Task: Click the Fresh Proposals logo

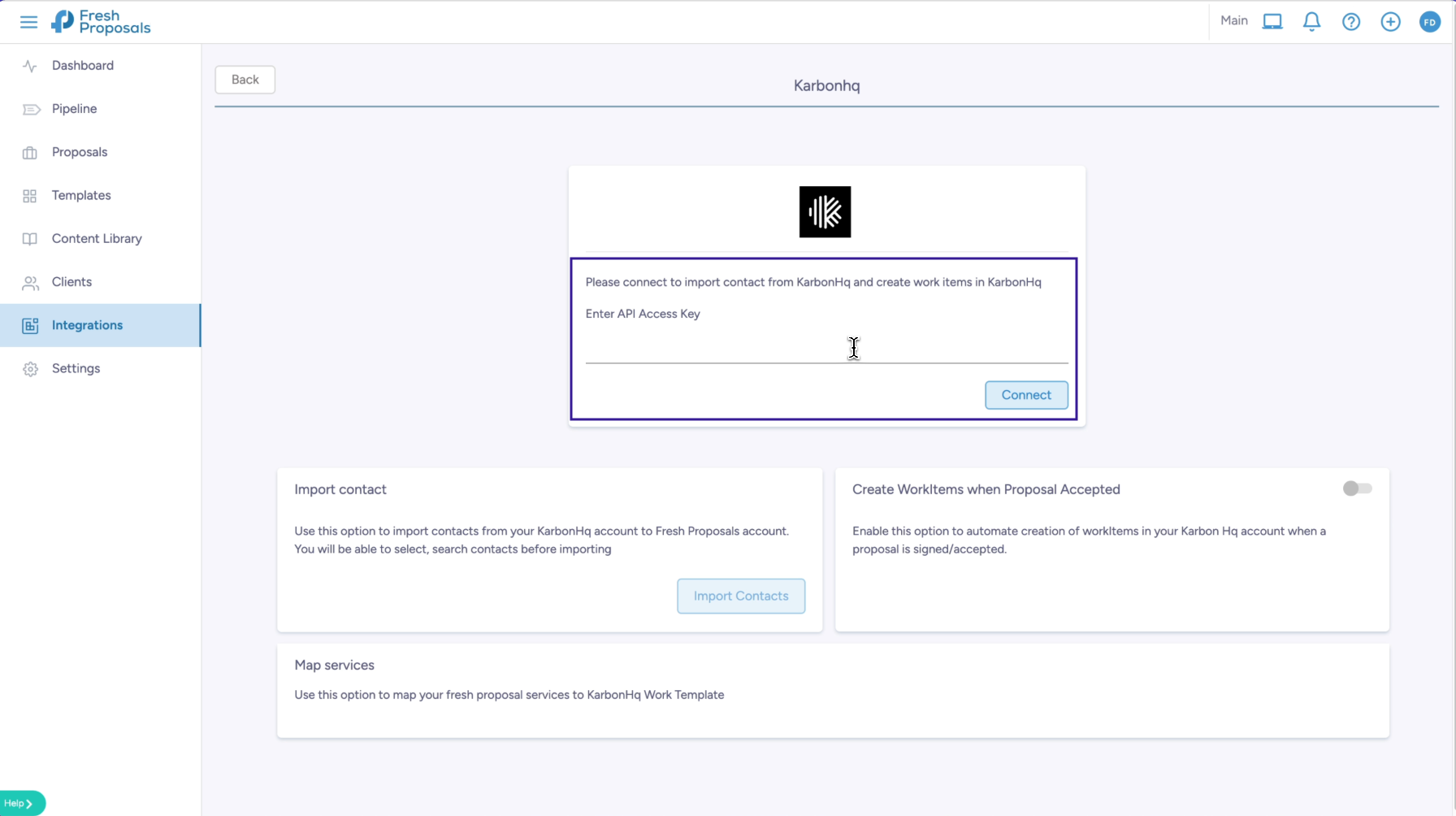Action: [101, 22]
